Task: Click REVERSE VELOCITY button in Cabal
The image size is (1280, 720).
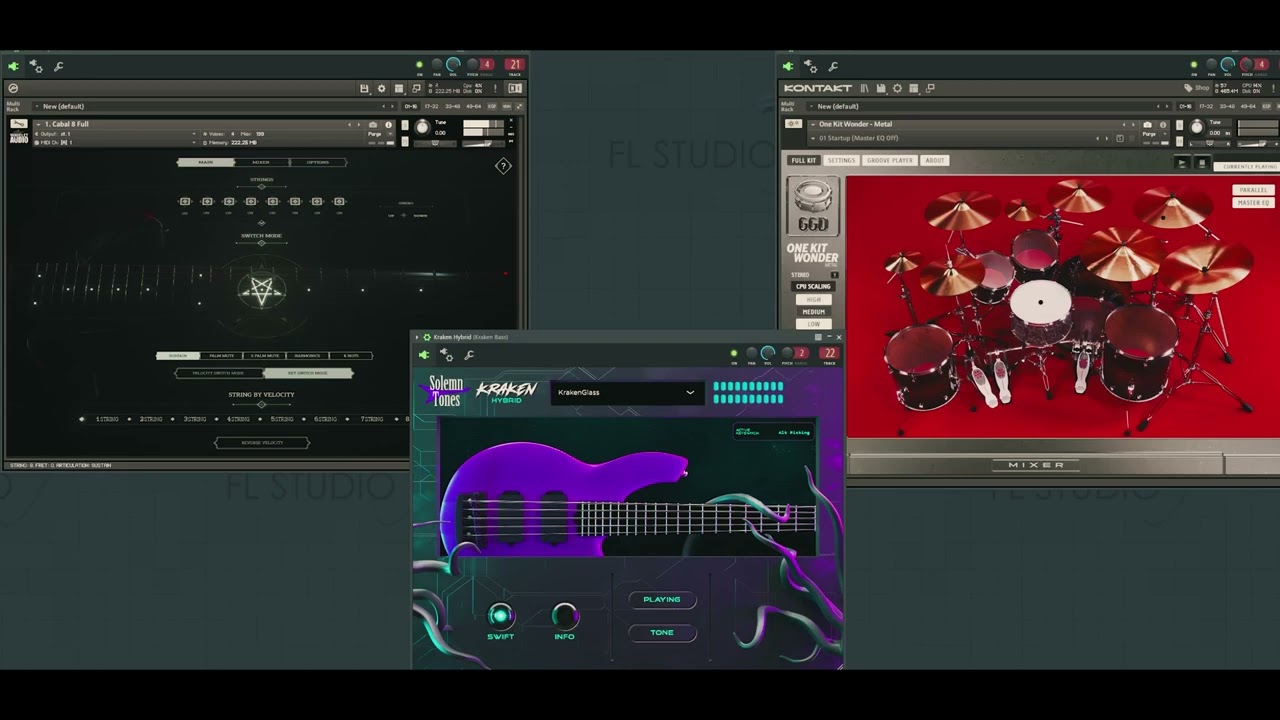Action: pyautogui.click(x=262, y=442)
